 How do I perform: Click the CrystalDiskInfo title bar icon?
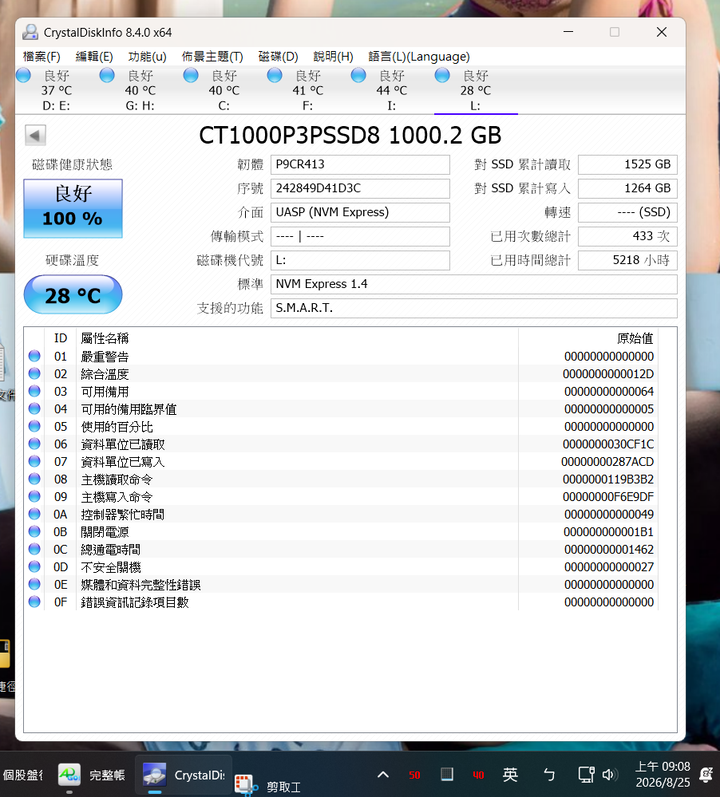(30, 32)
